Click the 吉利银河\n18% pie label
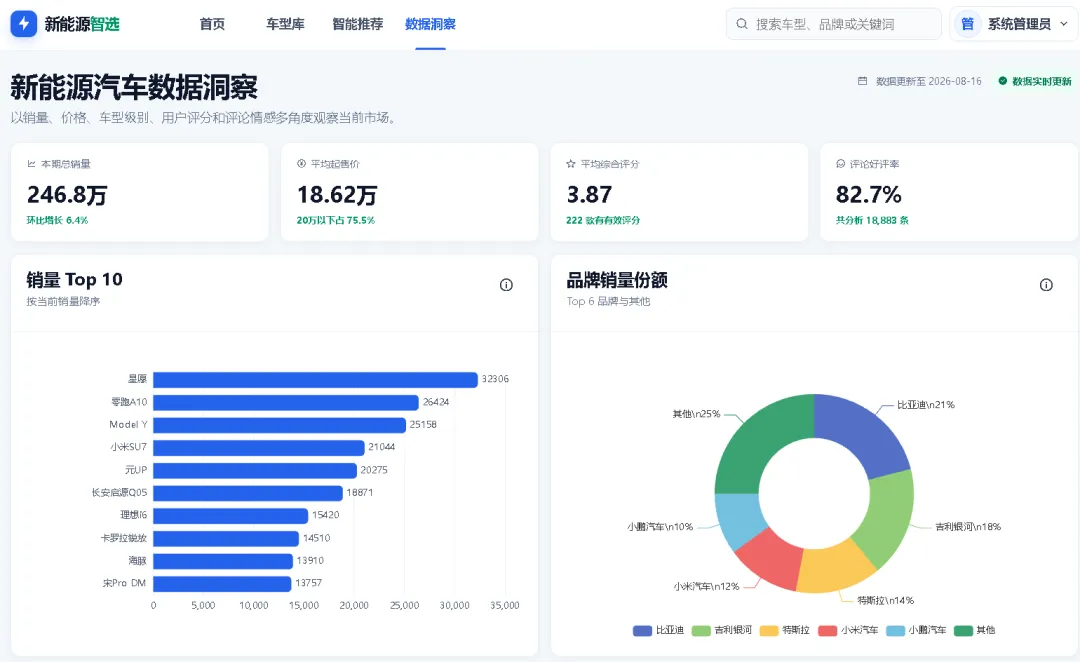The width and height of the screenshot is (1080, 662). point(968,527)
